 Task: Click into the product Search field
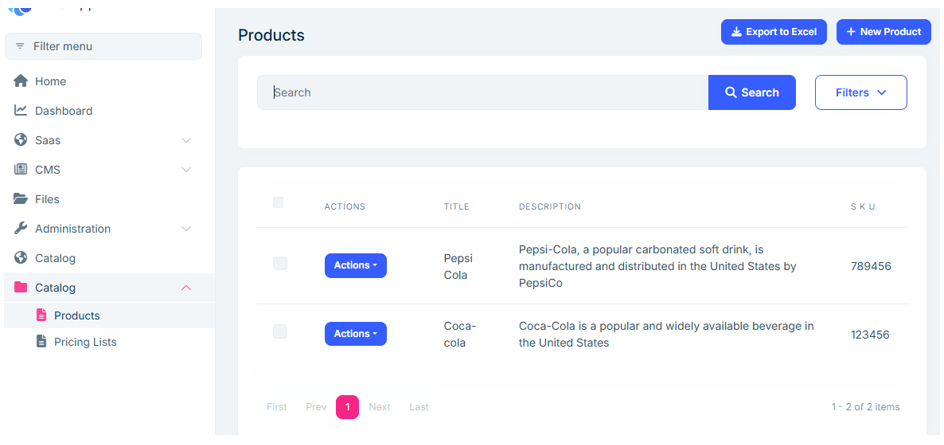click(482, 92)
